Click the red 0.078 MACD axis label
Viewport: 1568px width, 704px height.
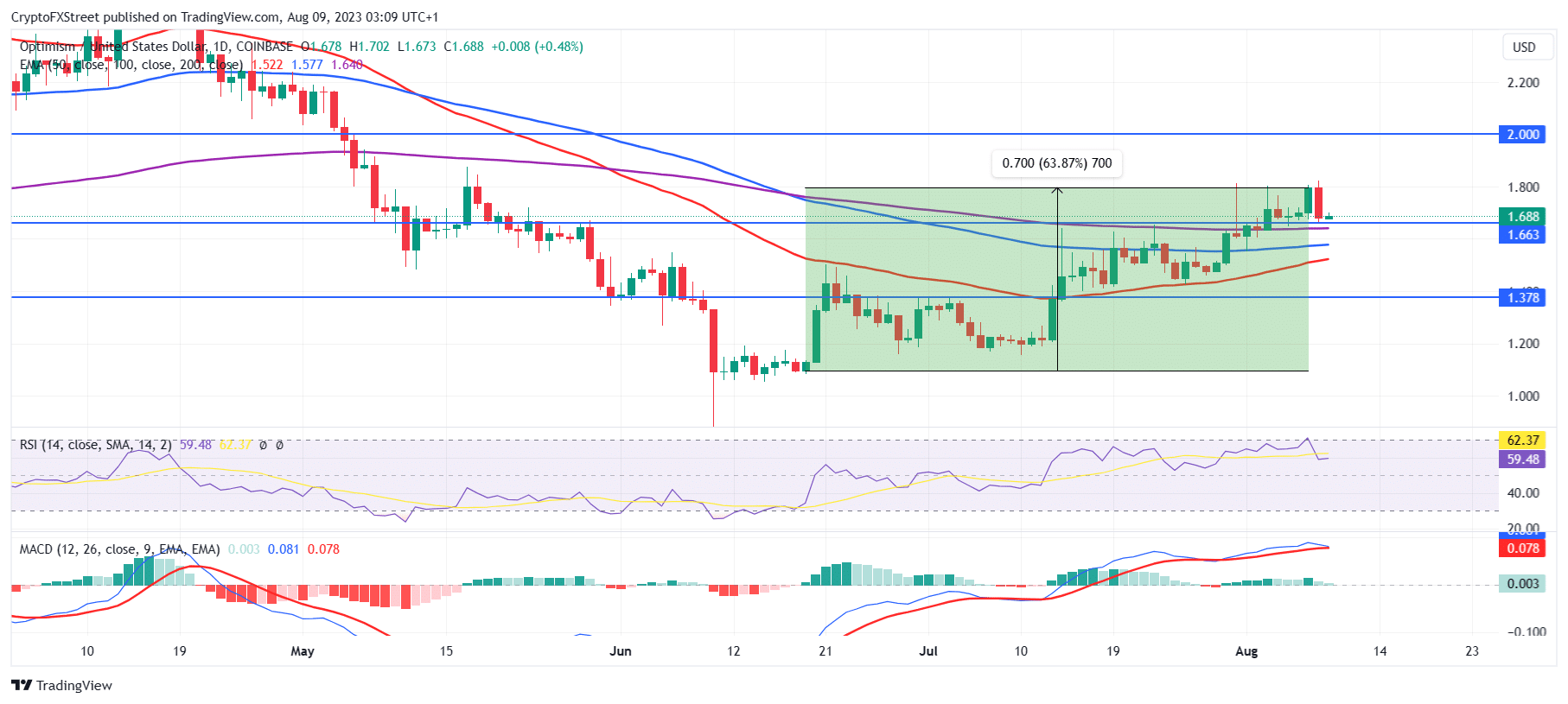pos(1522,549)
